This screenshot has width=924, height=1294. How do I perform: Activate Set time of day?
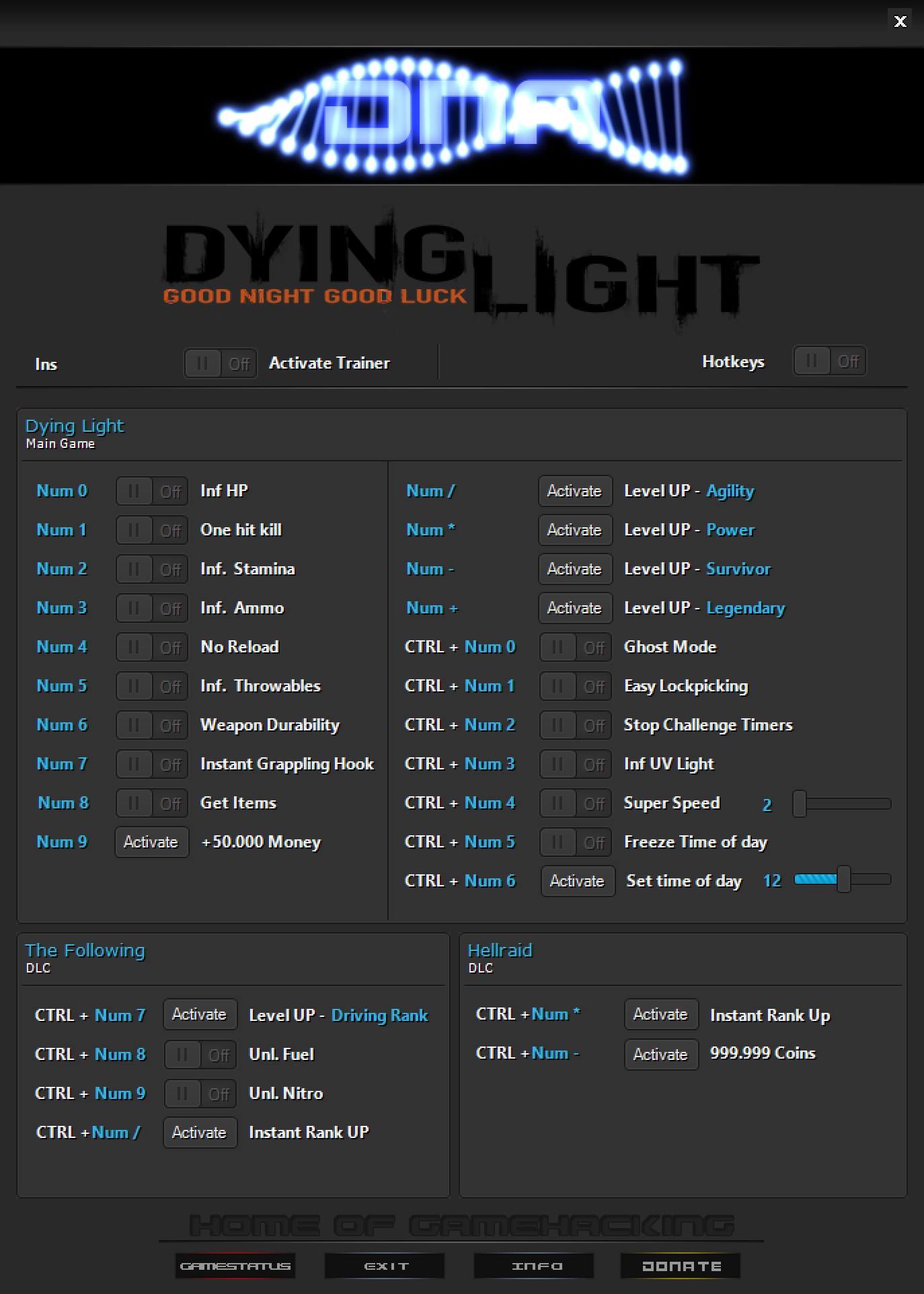point(578,881)
